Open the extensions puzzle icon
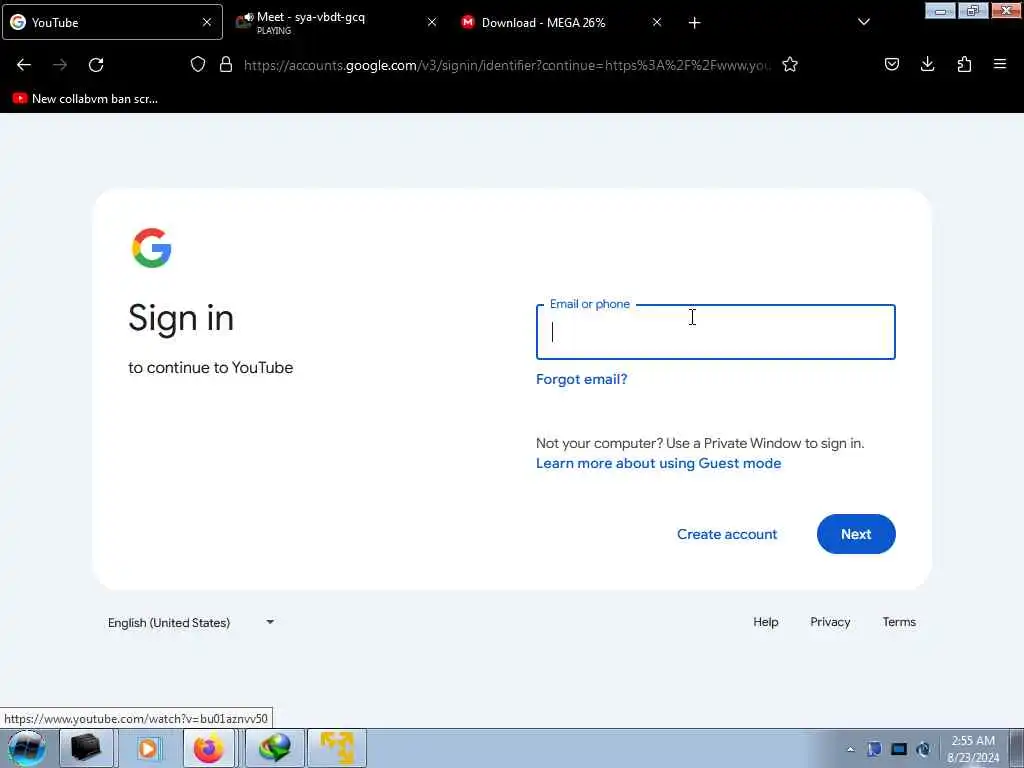 964,64
